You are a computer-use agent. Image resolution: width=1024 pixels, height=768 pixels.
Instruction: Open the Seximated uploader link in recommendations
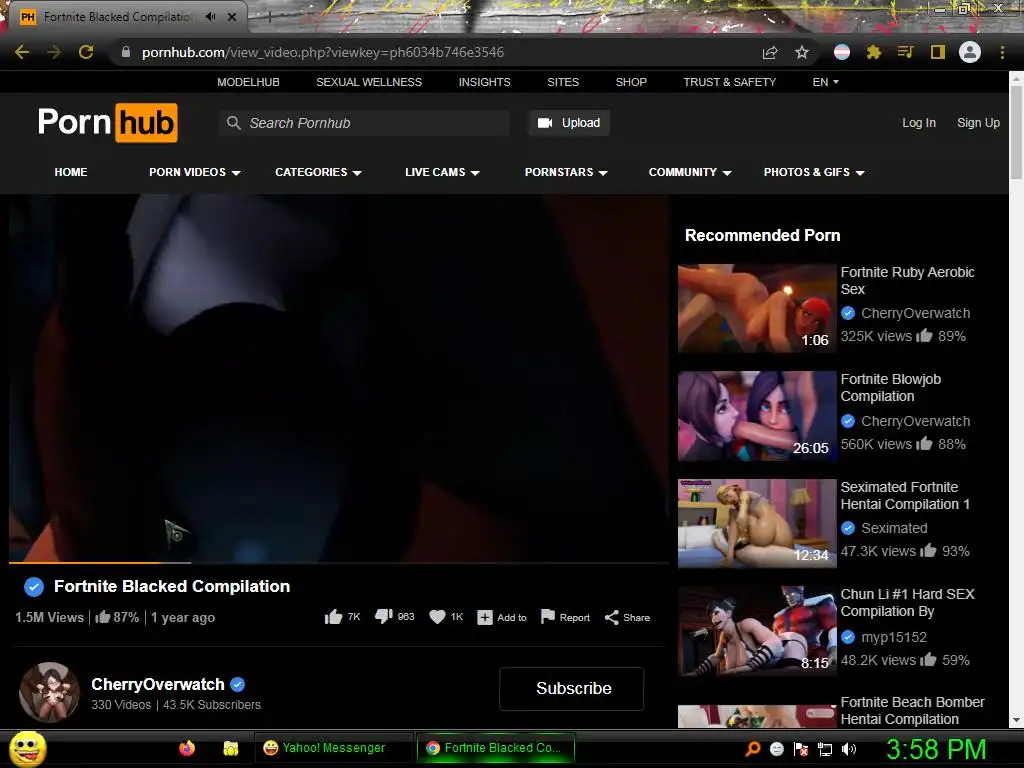894,528
